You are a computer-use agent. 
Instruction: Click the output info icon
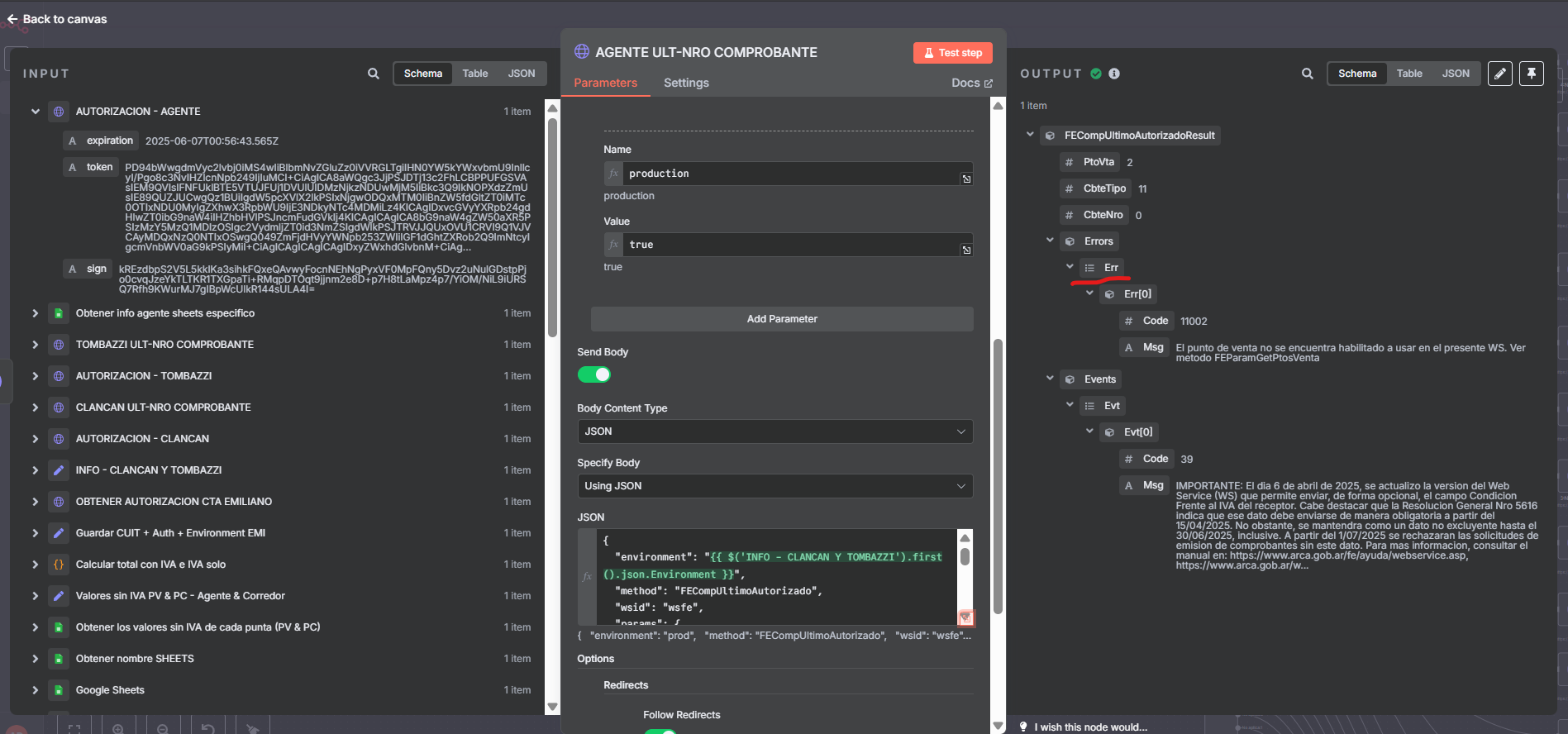1114,74
